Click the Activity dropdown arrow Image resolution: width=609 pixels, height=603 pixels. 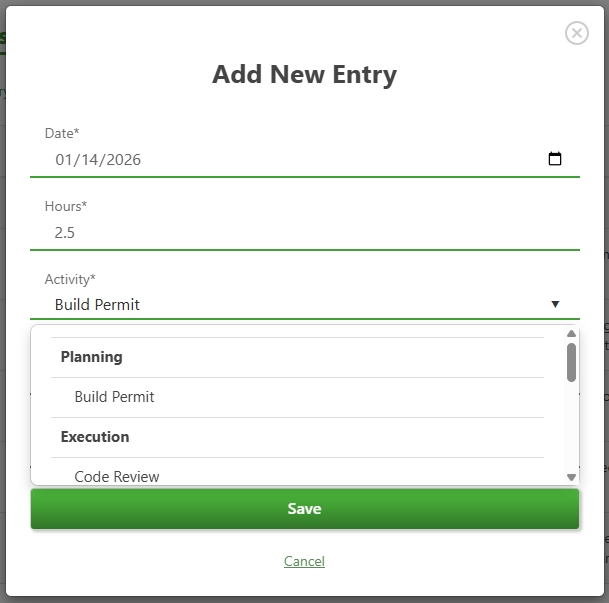[x=555, y=305]
